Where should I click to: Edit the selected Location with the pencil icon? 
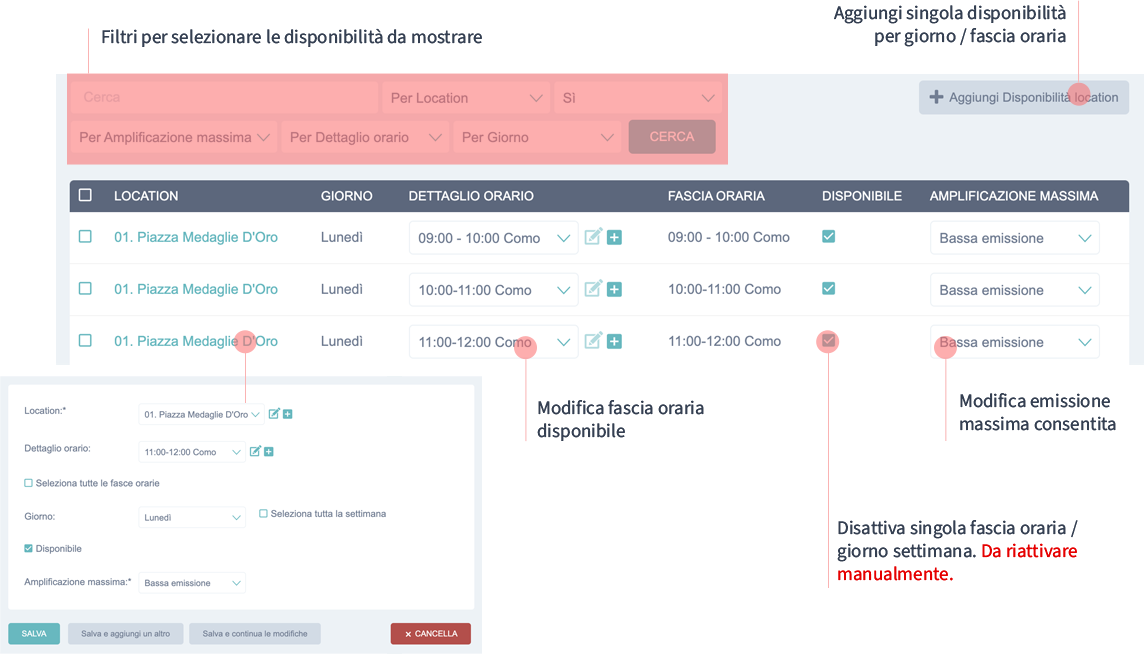point(274,413)
